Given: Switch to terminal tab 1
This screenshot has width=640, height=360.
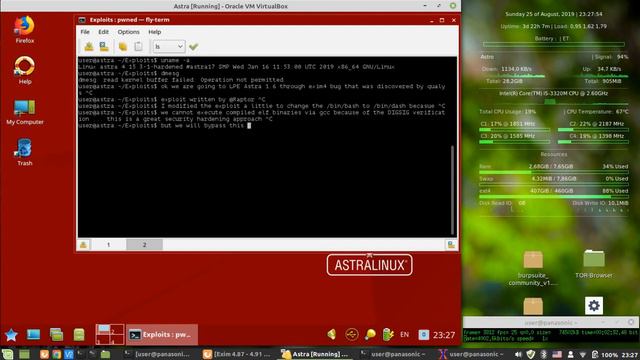Looking at the screenshot, I should (x=108, y=244).
